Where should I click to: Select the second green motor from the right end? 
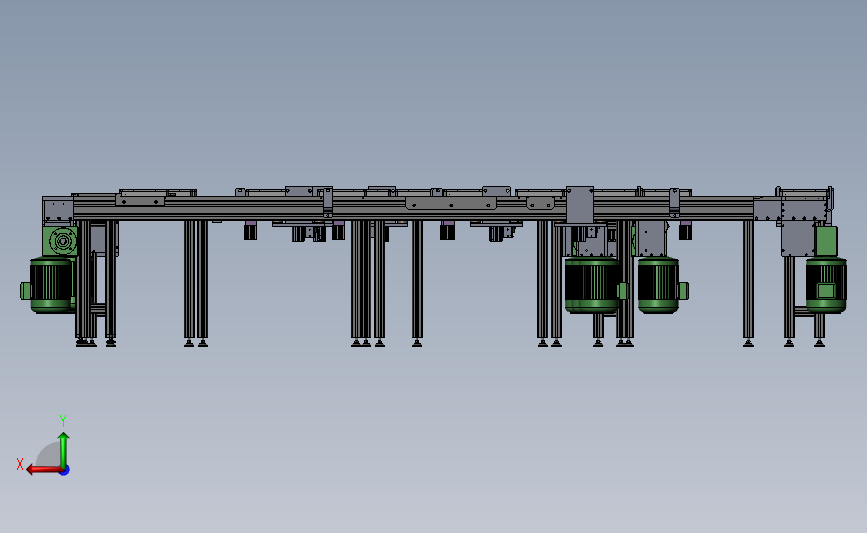pyautogui.click(x=661, y=285)
